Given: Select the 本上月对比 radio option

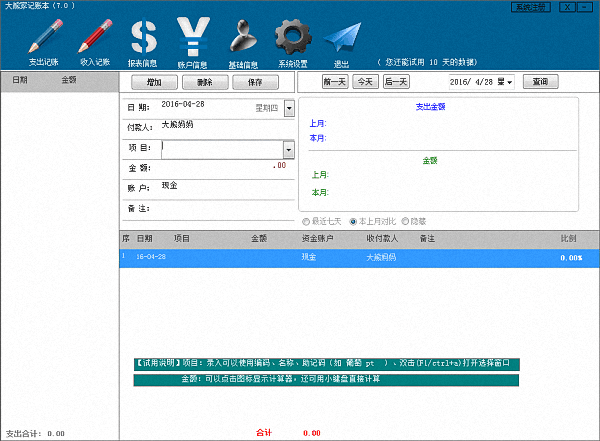Looking at the screenshot, I should click(353, 221).
